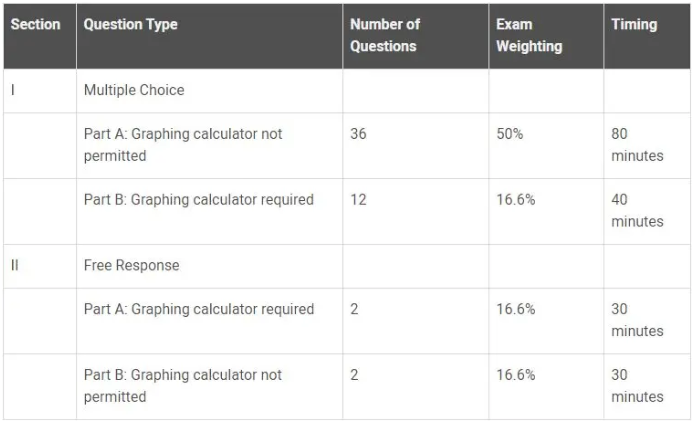Click the 36 questions cell
The image size is (694, 423).
[x=358, y=134]
